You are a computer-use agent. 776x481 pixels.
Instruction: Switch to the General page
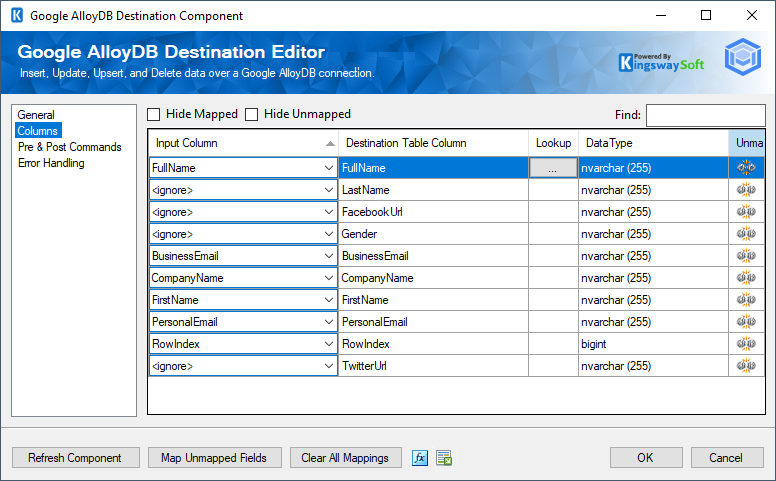pos(36,115)
